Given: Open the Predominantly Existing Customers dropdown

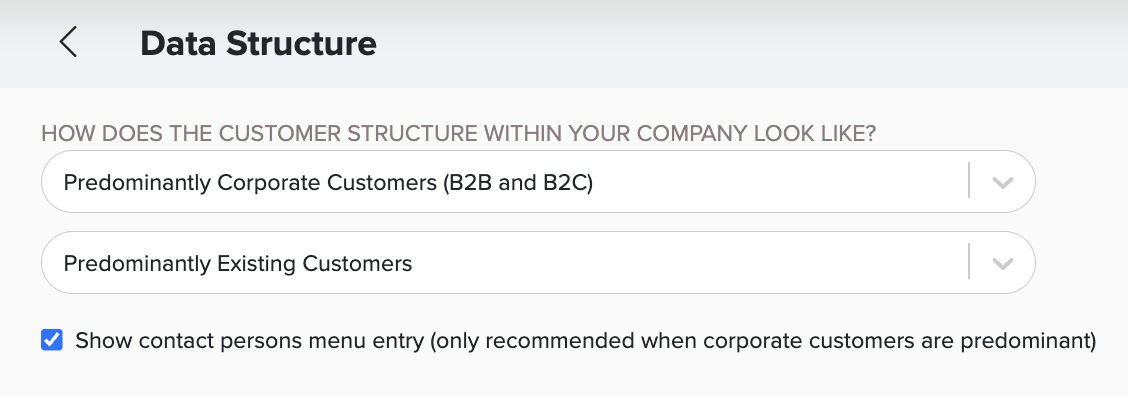Looking at the screenshot, I should point(538,263).
